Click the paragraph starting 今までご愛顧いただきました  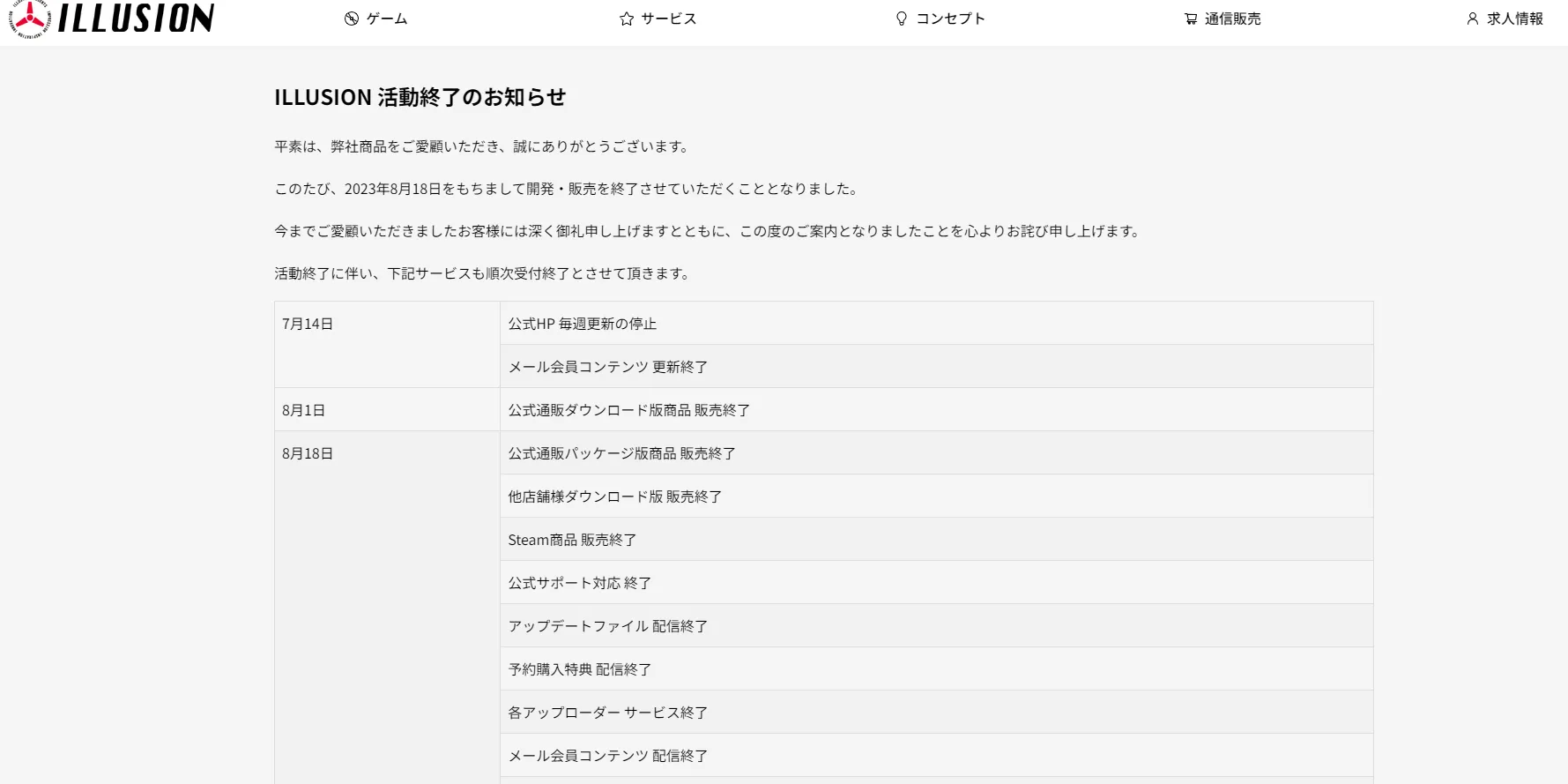coord(710,231)
